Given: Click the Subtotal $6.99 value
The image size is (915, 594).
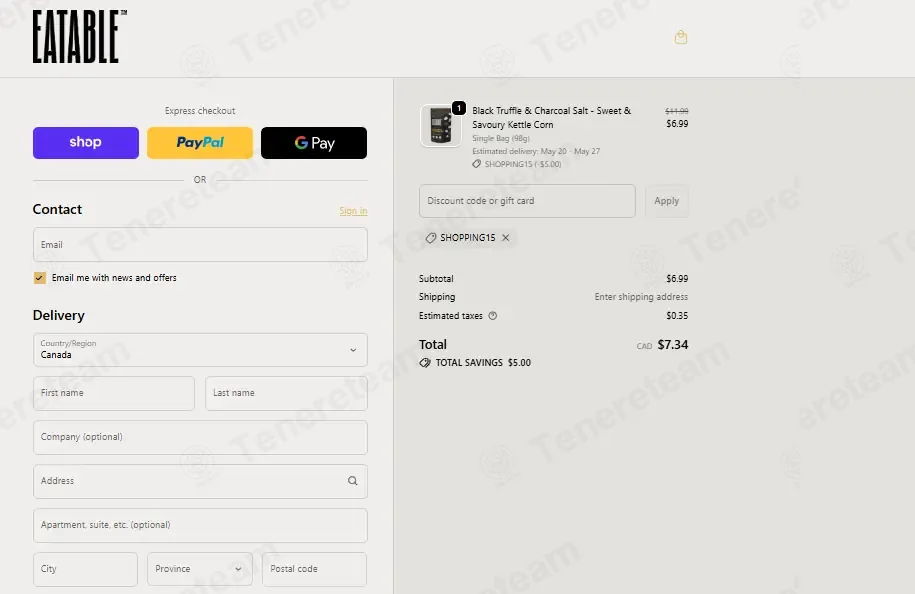Looking at the screenshot, I should coord(677,278).
